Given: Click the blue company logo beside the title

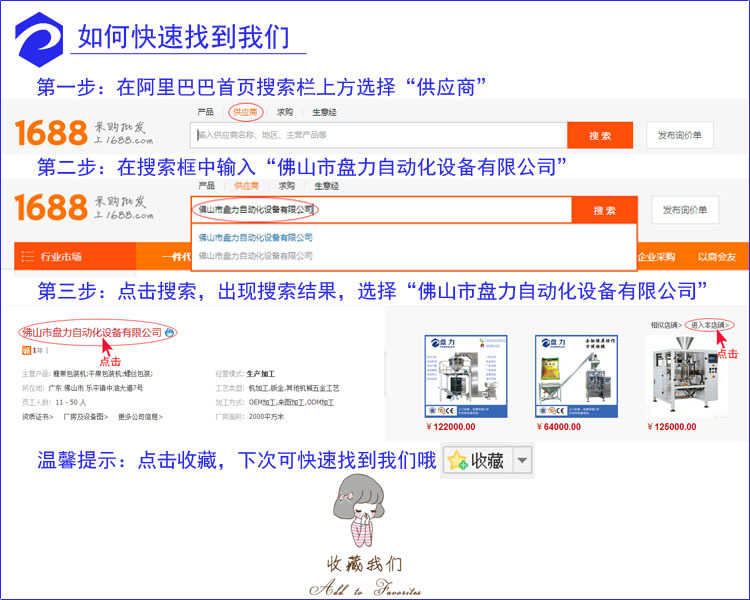Looking at the screenshot, I should [39, 36].
